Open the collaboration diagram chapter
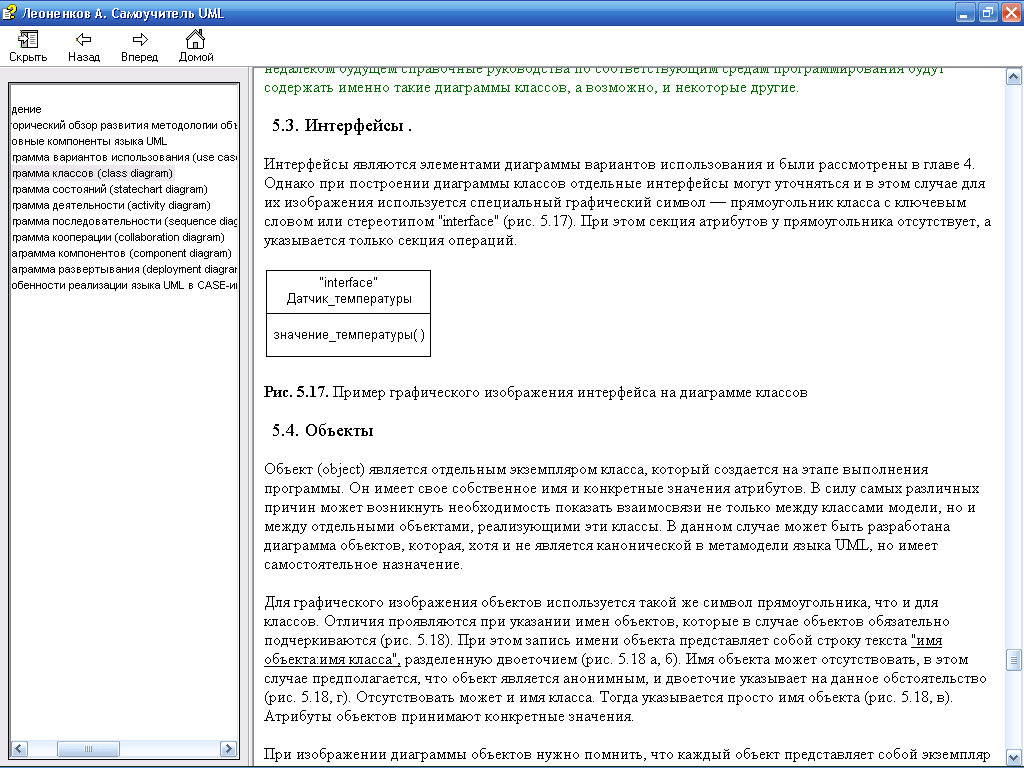The image size is (1024, 768). (118, 237)
